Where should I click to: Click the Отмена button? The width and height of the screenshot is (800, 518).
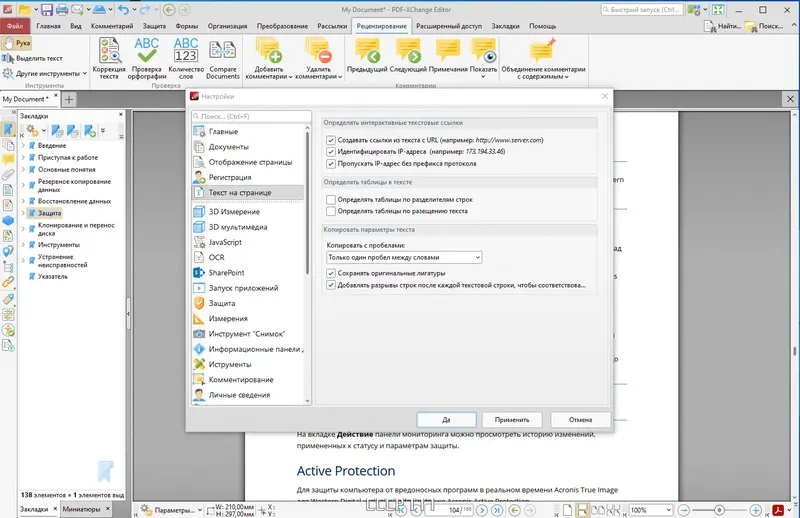[581, 420]
